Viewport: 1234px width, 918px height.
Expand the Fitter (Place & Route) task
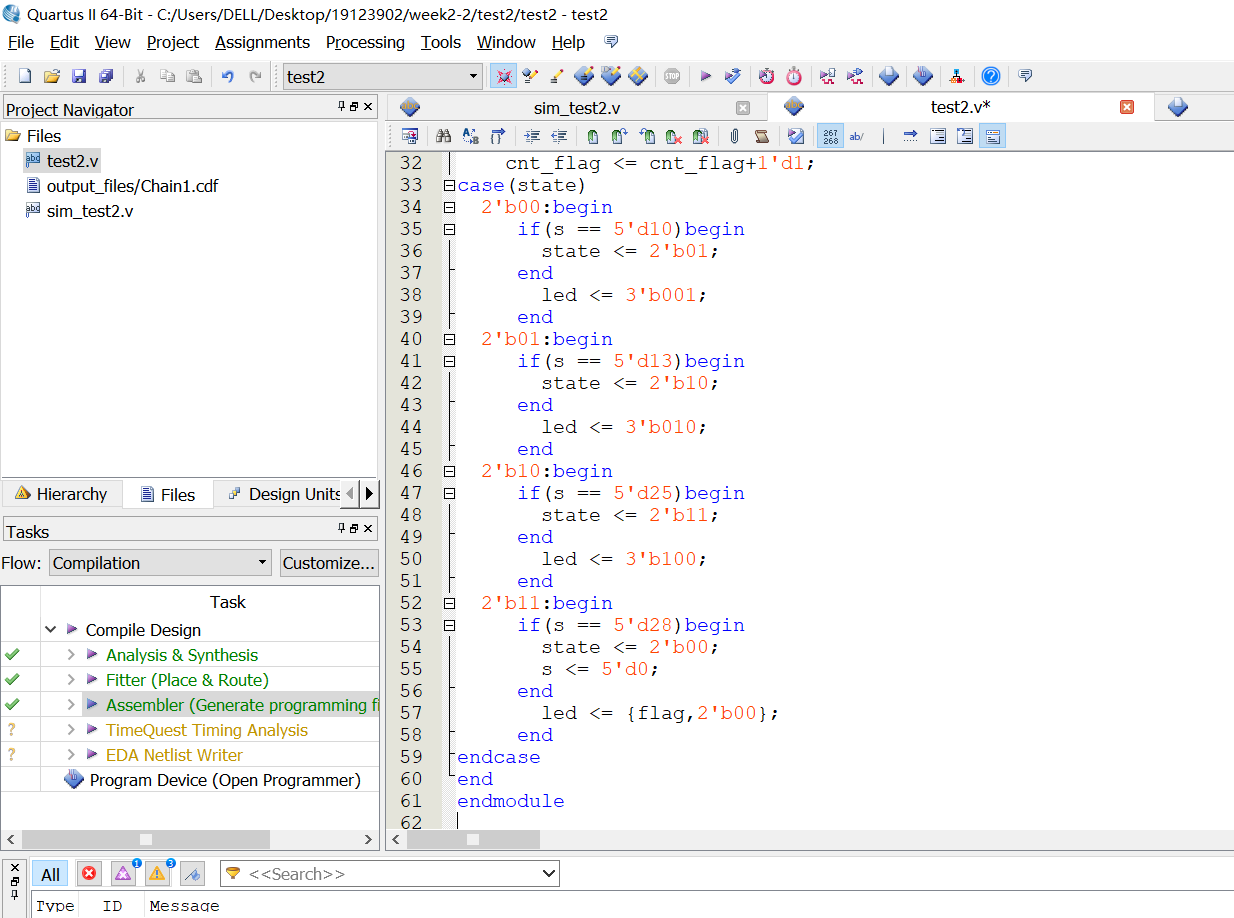click(x=71, y=680)
